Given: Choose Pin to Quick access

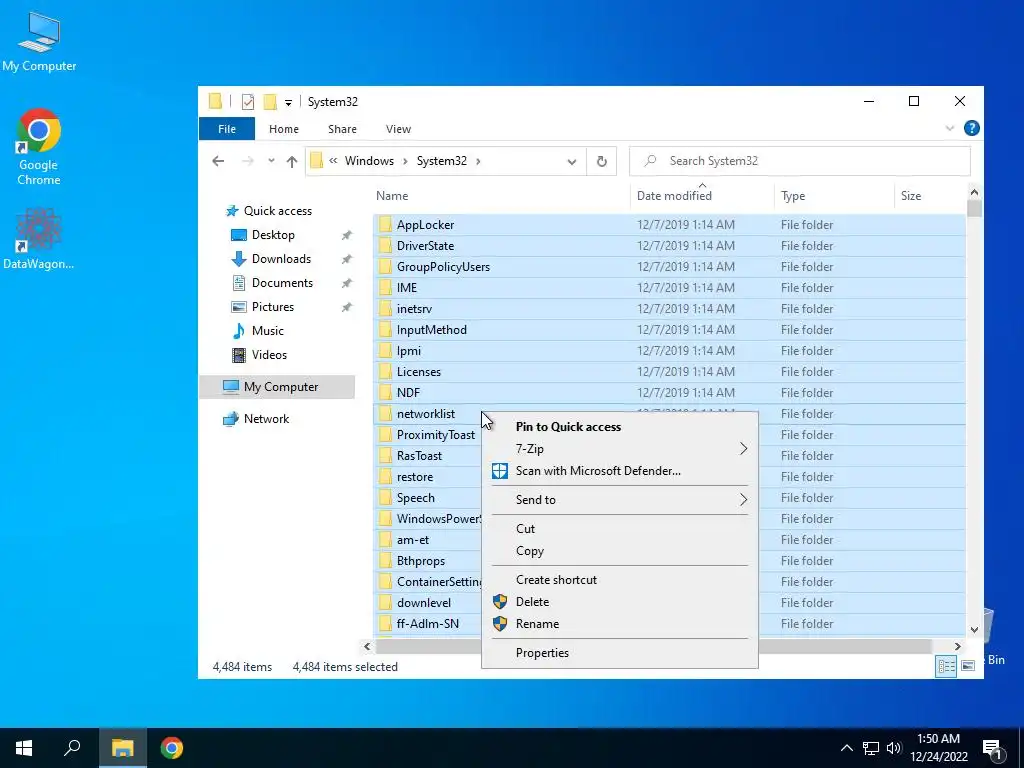Looking at the screenshot, I should [x=619, y=426].
